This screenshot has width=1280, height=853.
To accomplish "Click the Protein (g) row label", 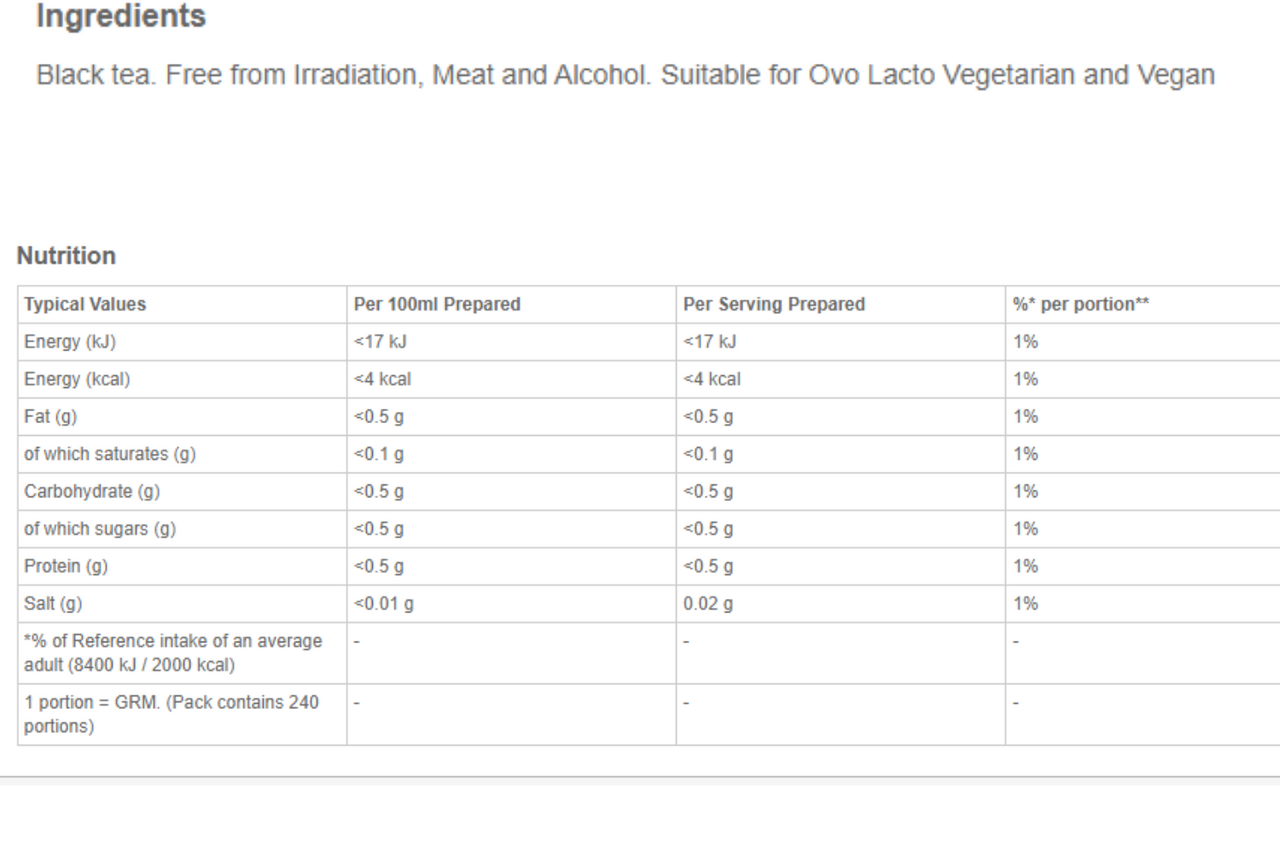I will (66, 566).
